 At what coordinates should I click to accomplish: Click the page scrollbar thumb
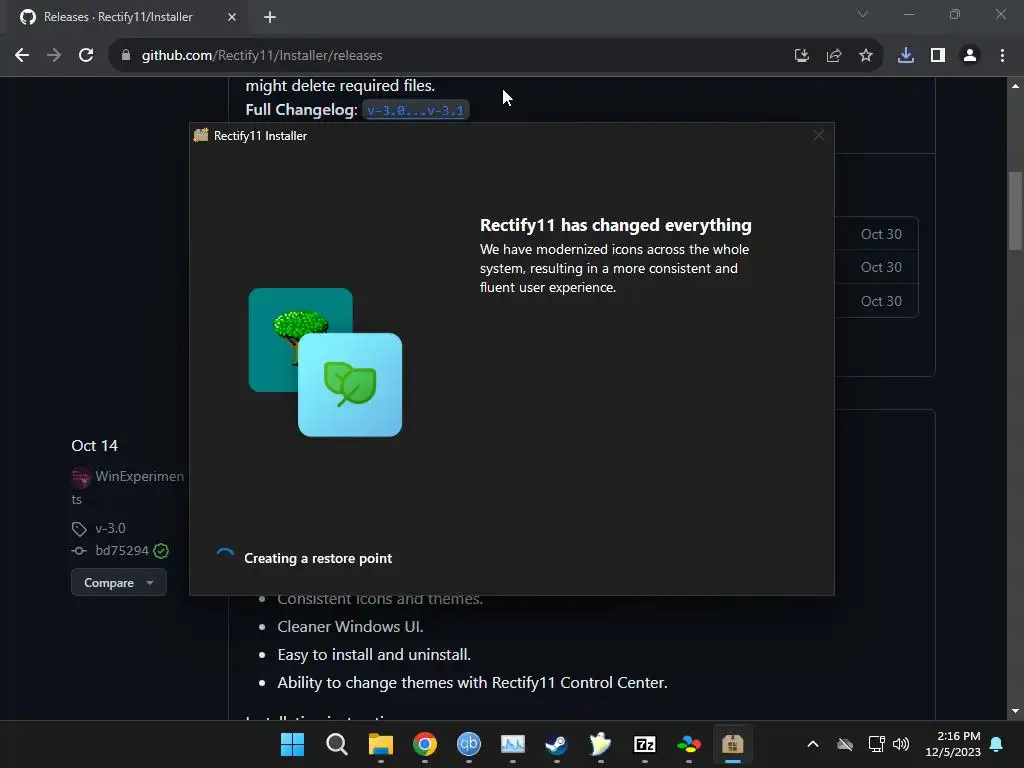1015,210
